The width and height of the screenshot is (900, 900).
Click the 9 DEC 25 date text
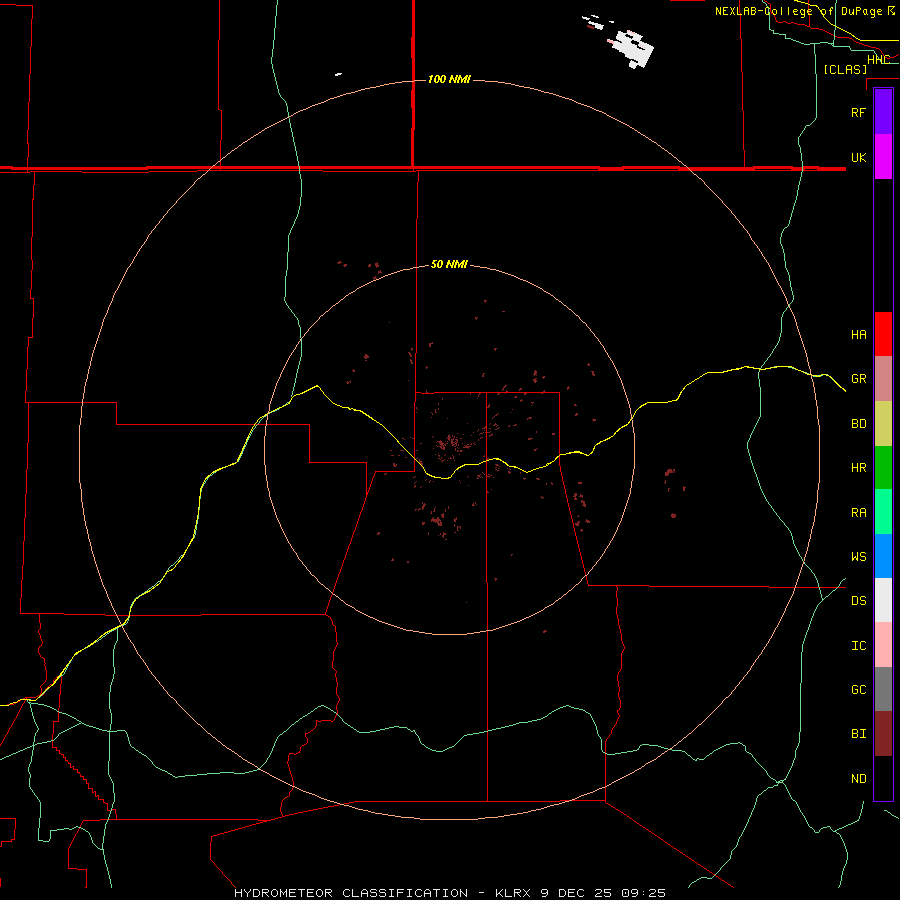(576, 893)
